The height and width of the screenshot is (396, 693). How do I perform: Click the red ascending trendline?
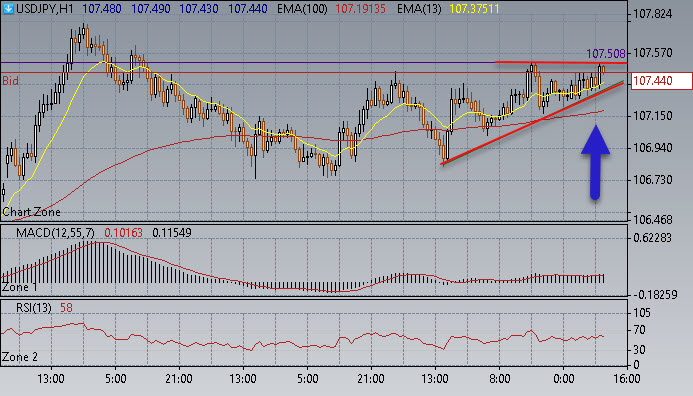tap(532, 123)
